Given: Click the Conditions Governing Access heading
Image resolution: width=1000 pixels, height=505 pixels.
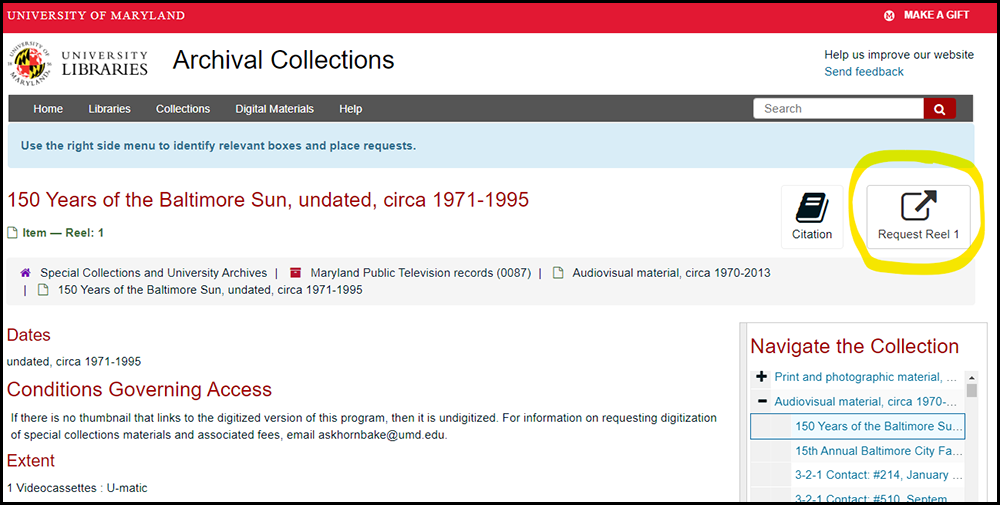Looking at the screenshot, I should pos(139,389).
